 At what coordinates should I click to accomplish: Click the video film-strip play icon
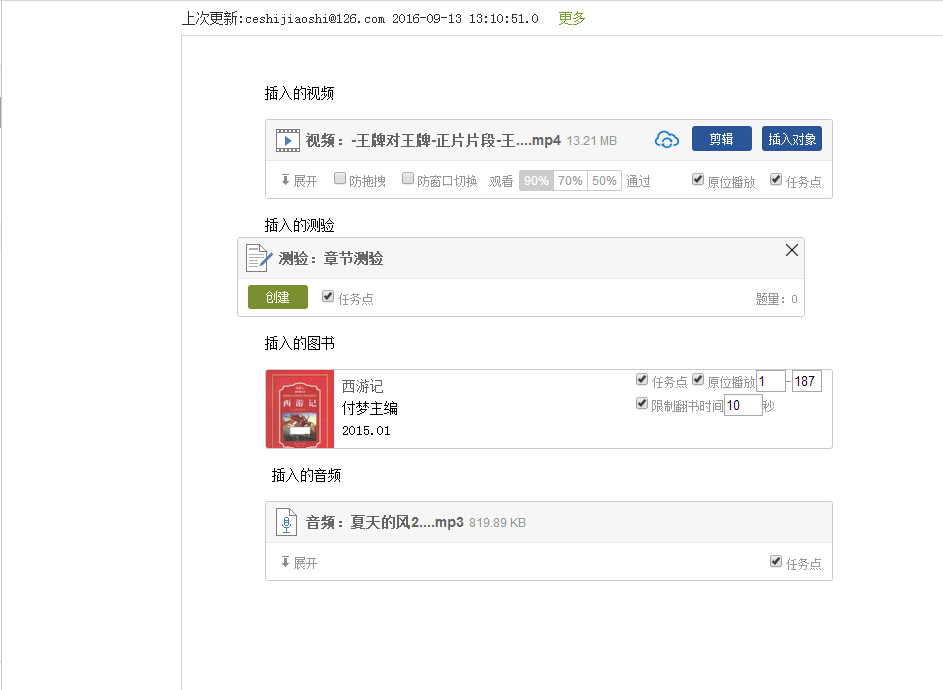[x=287, y=140]
